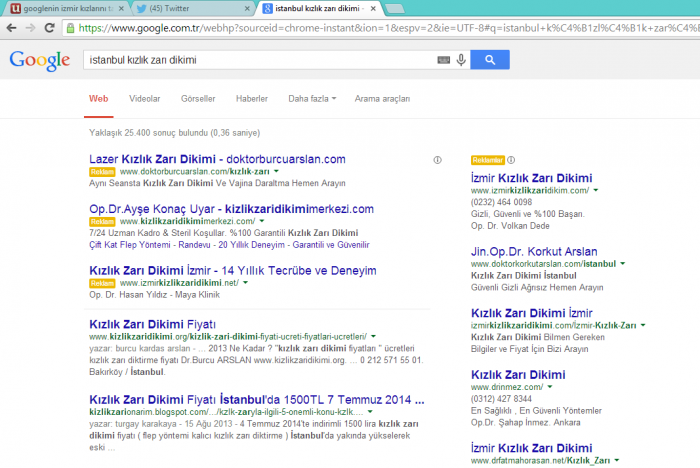Open Arama araçları search tools
The width and height of the screenshot is (700, 468).
pyautogui.click(x=382, y=99)
